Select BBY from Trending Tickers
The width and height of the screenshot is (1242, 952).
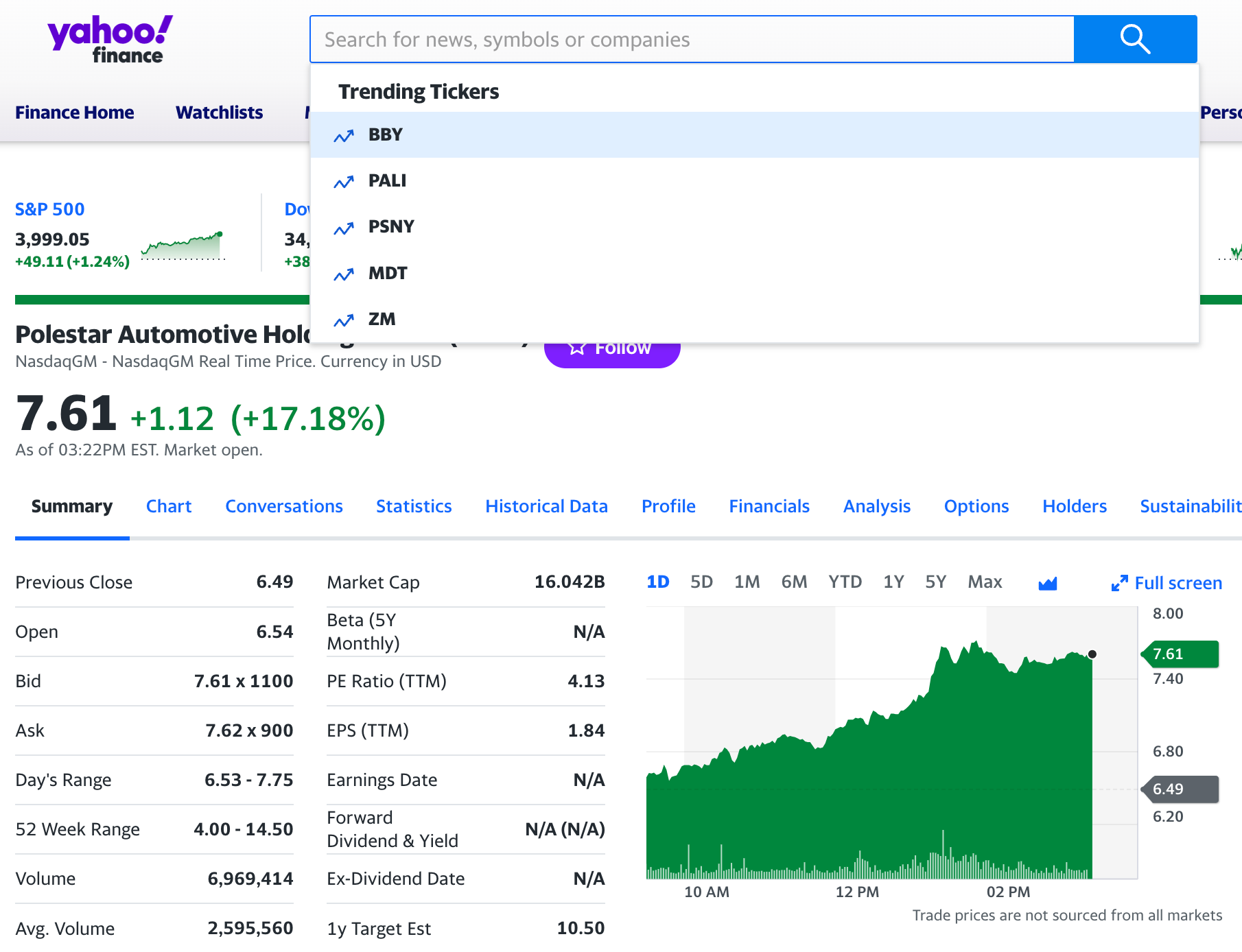coord(755,134)
